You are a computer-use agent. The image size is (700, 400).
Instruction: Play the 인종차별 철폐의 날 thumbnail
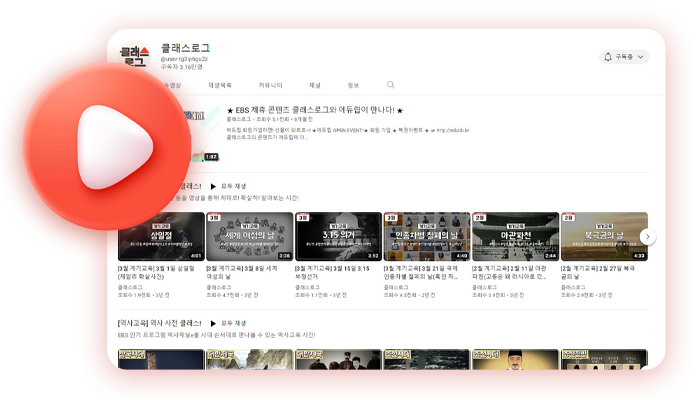(427, 237)
